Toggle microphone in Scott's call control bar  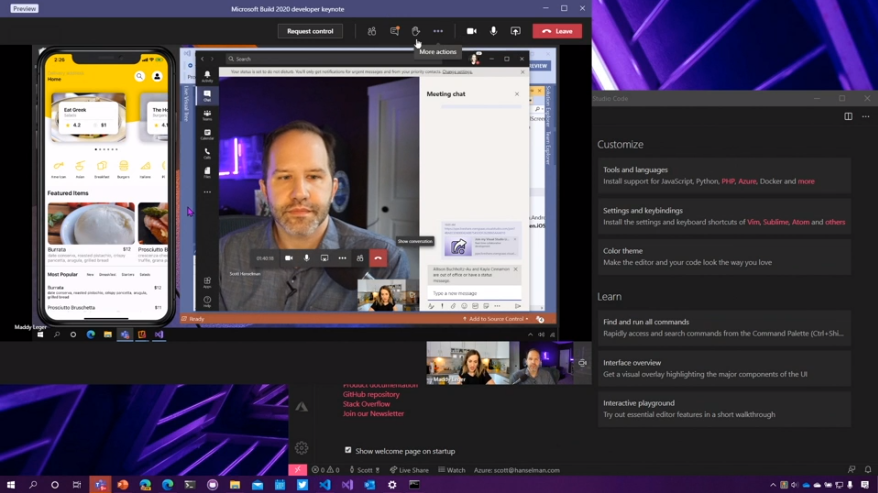306,258
